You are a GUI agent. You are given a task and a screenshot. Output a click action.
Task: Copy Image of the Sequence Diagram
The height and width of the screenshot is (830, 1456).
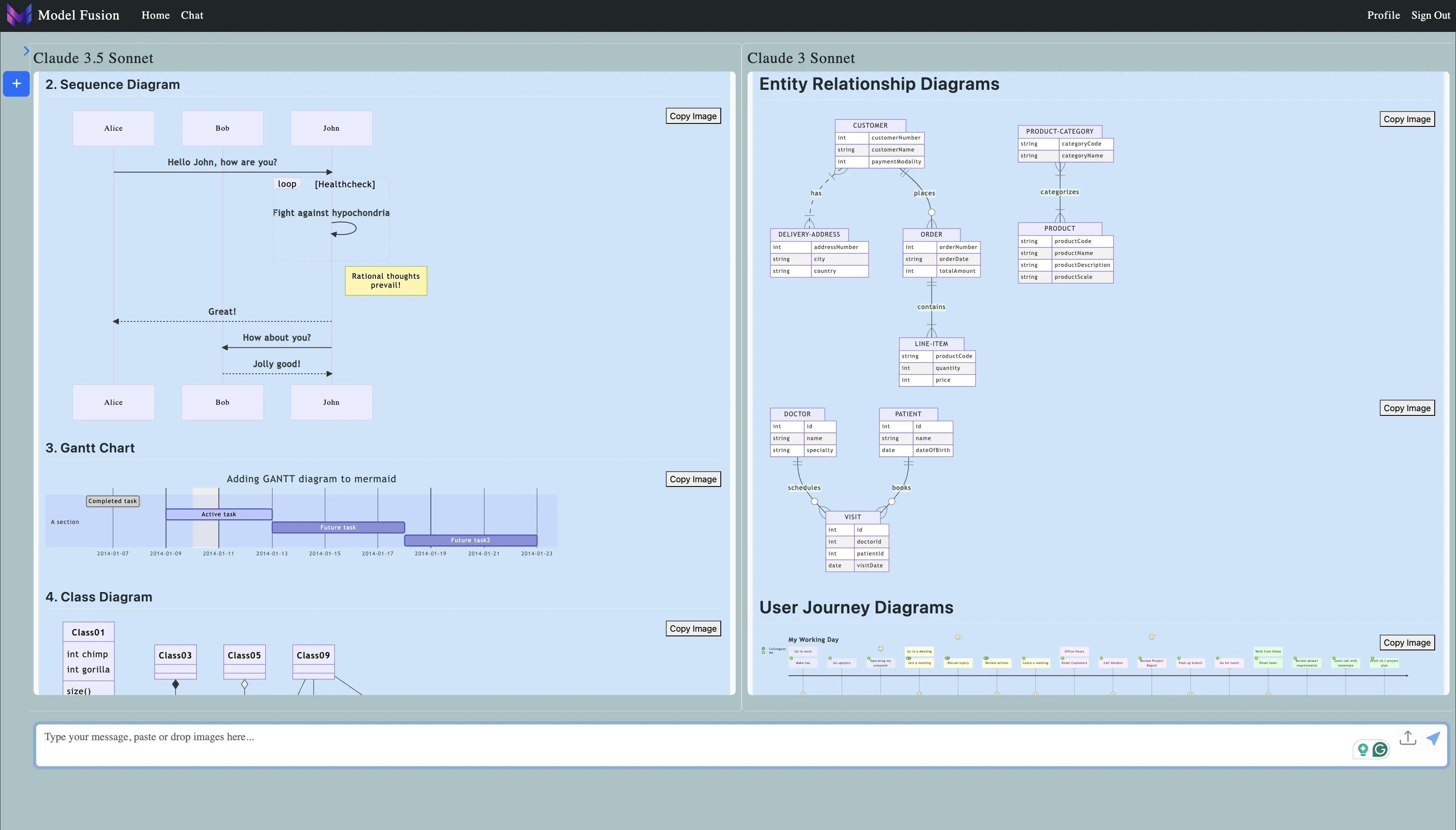pyautogui.click(x=693, y=116)
